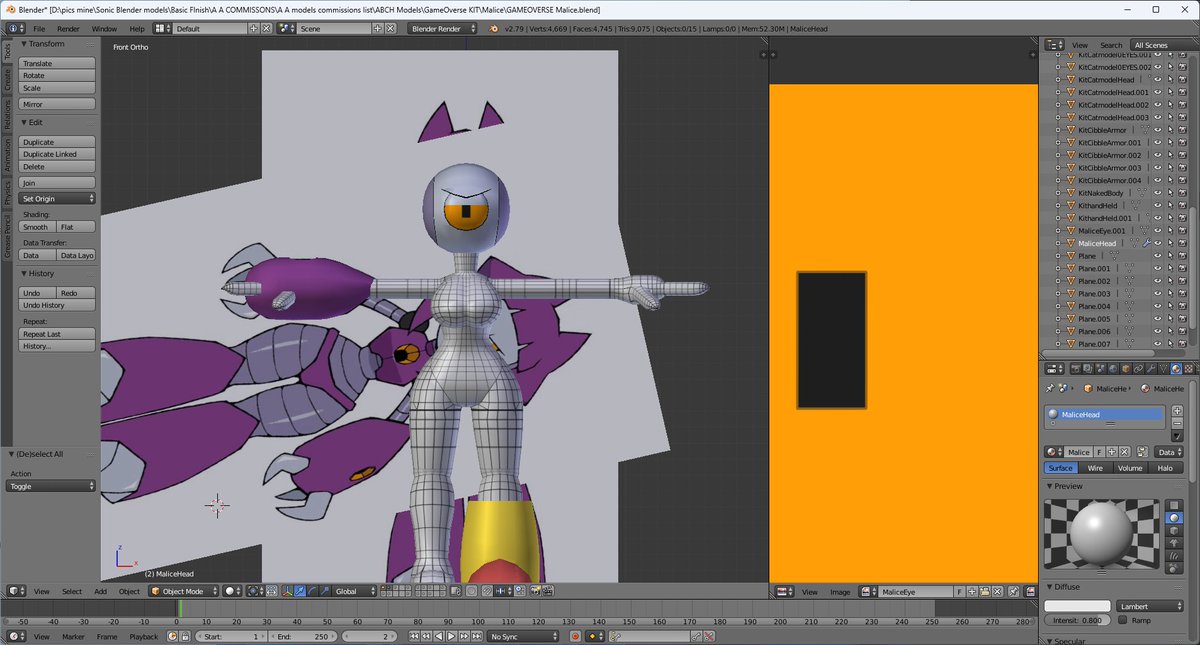This screenshot has height=645, width=1200.
Task: Open the Lambert diffuse shader dropdown
Action: tap(1150, 606)
